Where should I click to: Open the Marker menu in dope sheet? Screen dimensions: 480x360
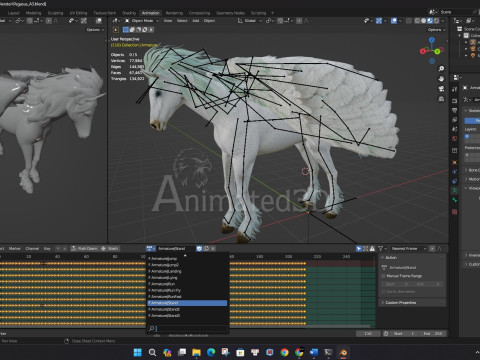click(x=14, y=249)
